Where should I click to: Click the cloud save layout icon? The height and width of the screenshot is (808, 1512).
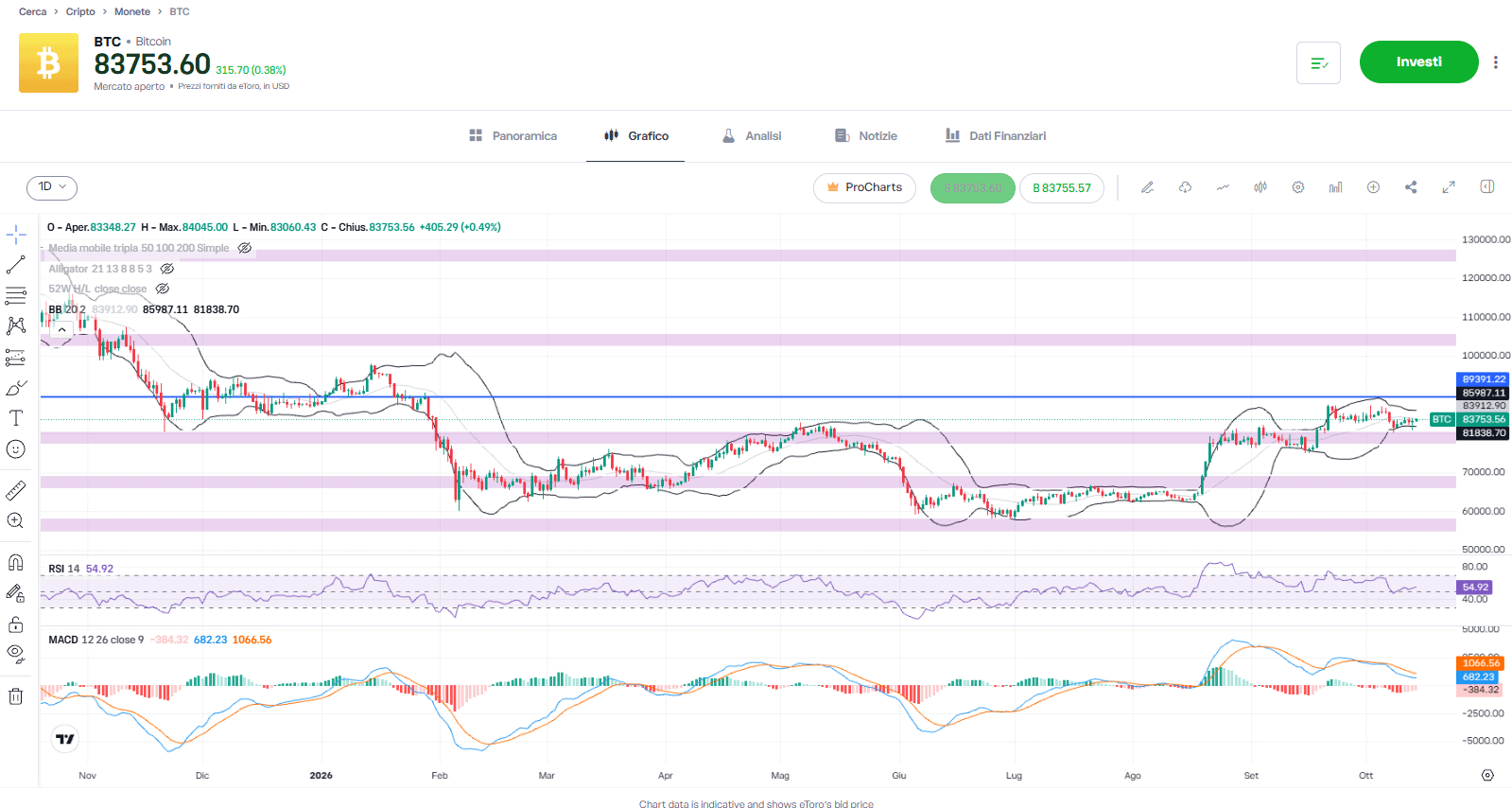coord(1185,187)
